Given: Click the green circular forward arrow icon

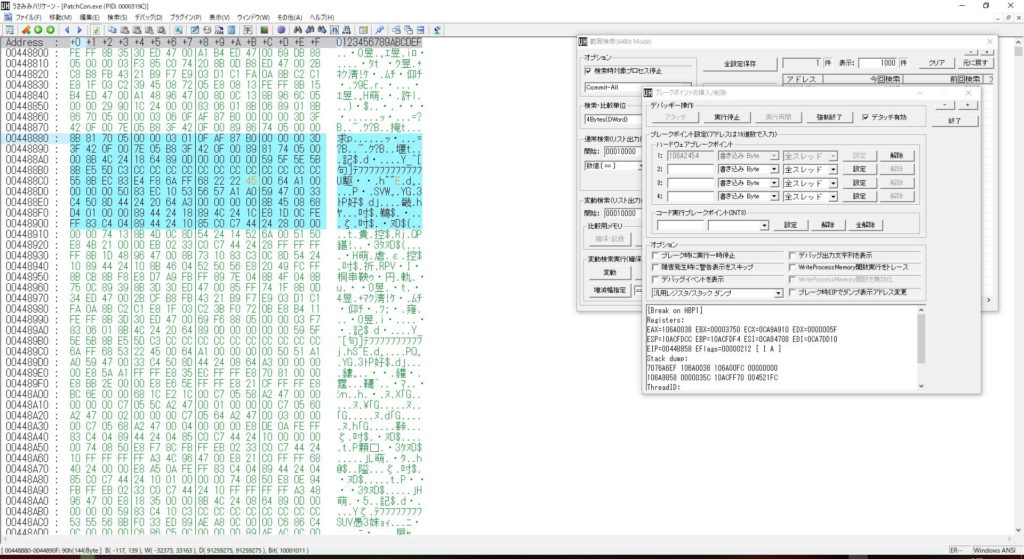Looking at the screenshot, I should coord(50,30).
